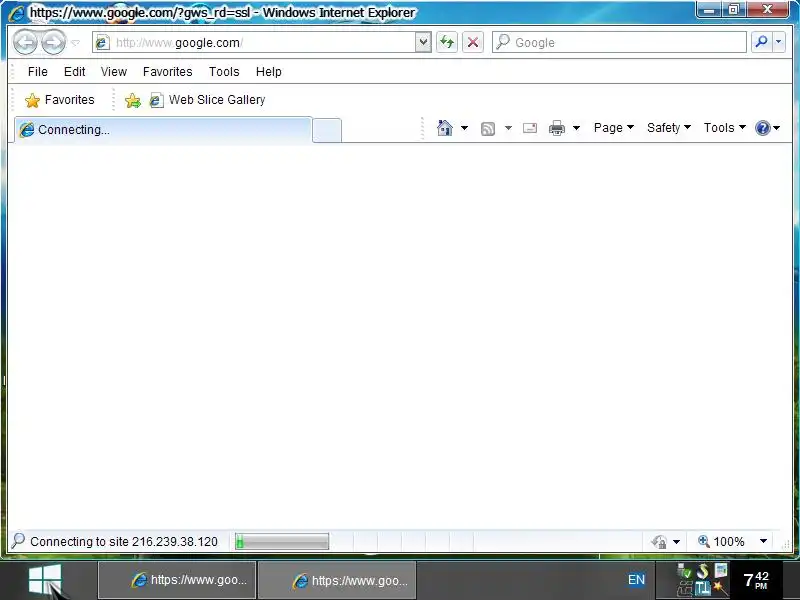Expand the Home button dropdown arrow

(464, 128)
